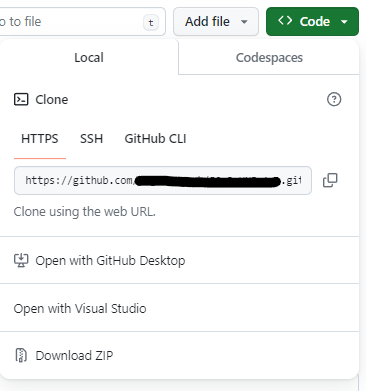The image size is (366, 391).
Task: Select the HTTPS clone option
Action: pos(40,139)
